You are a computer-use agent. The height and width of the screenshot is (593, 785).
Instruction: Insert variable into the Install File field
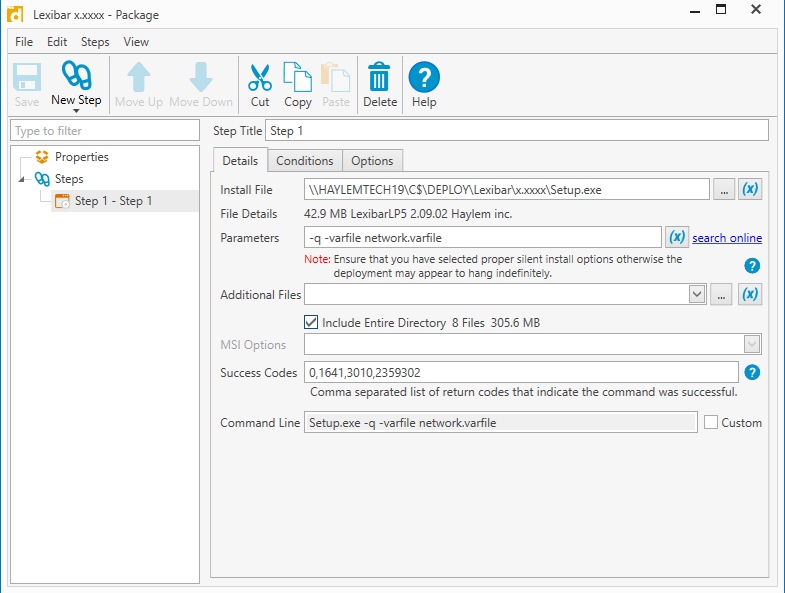click(750, 189)
